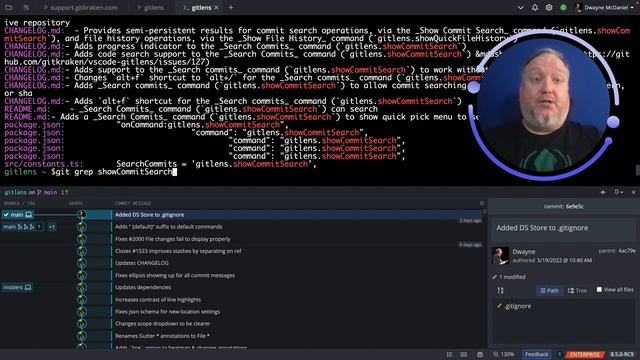Select commit 'Fixes json schema for new location'

coord(297,312)
